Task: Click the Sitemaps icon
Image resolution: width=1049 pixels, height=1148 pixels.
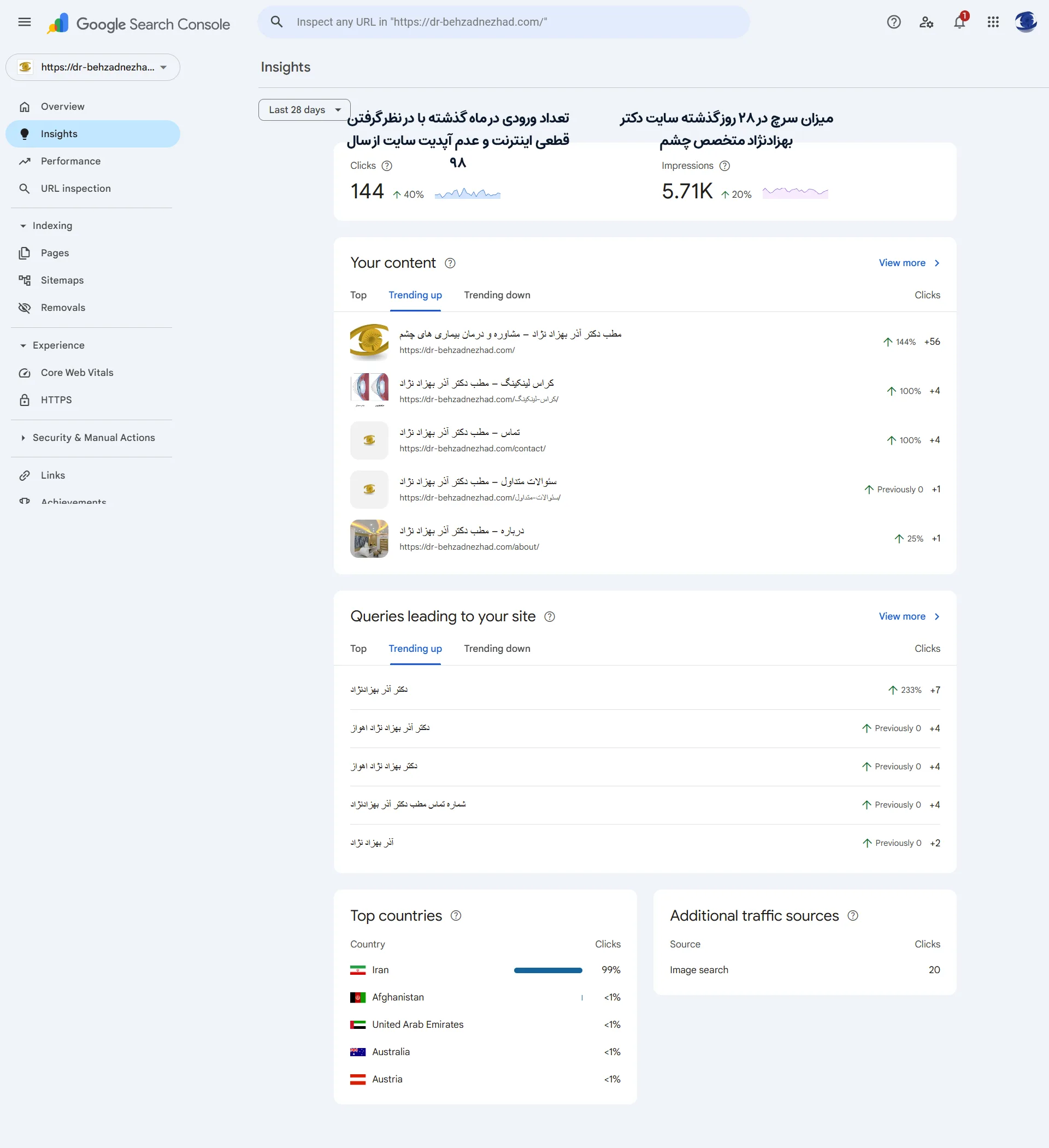Action: point(25,281)
